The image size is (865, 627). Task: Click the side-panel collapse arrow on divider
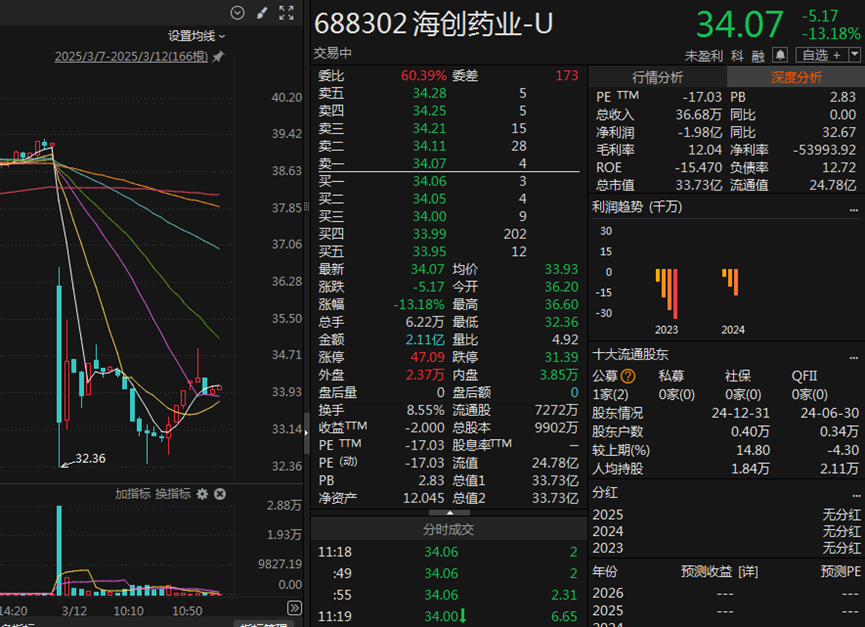click(x=306, y=433)
